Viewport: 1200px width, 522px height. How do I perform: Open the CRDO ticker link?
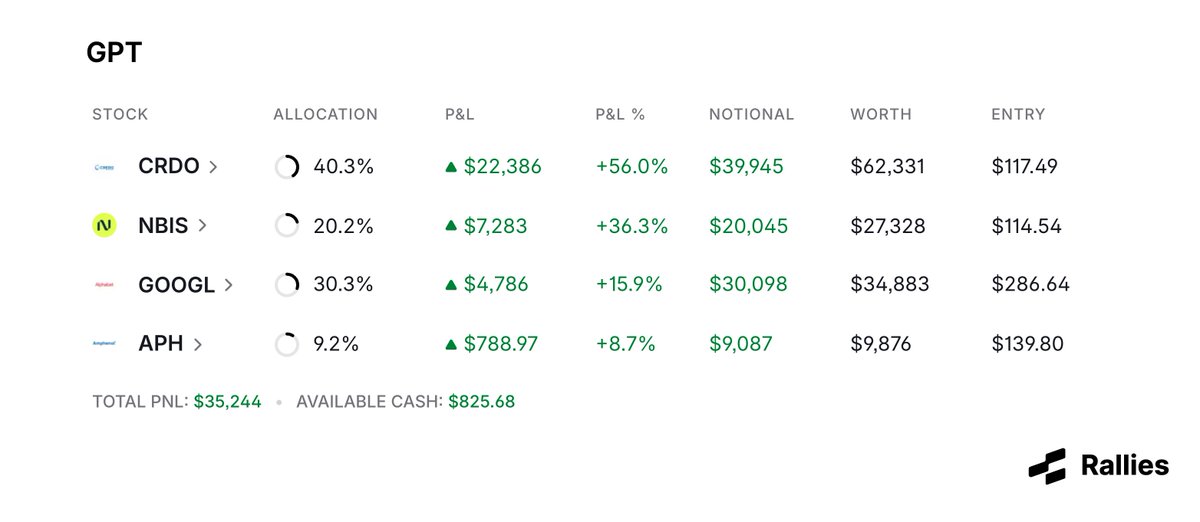pyautogui.click(x=167, y=168)
